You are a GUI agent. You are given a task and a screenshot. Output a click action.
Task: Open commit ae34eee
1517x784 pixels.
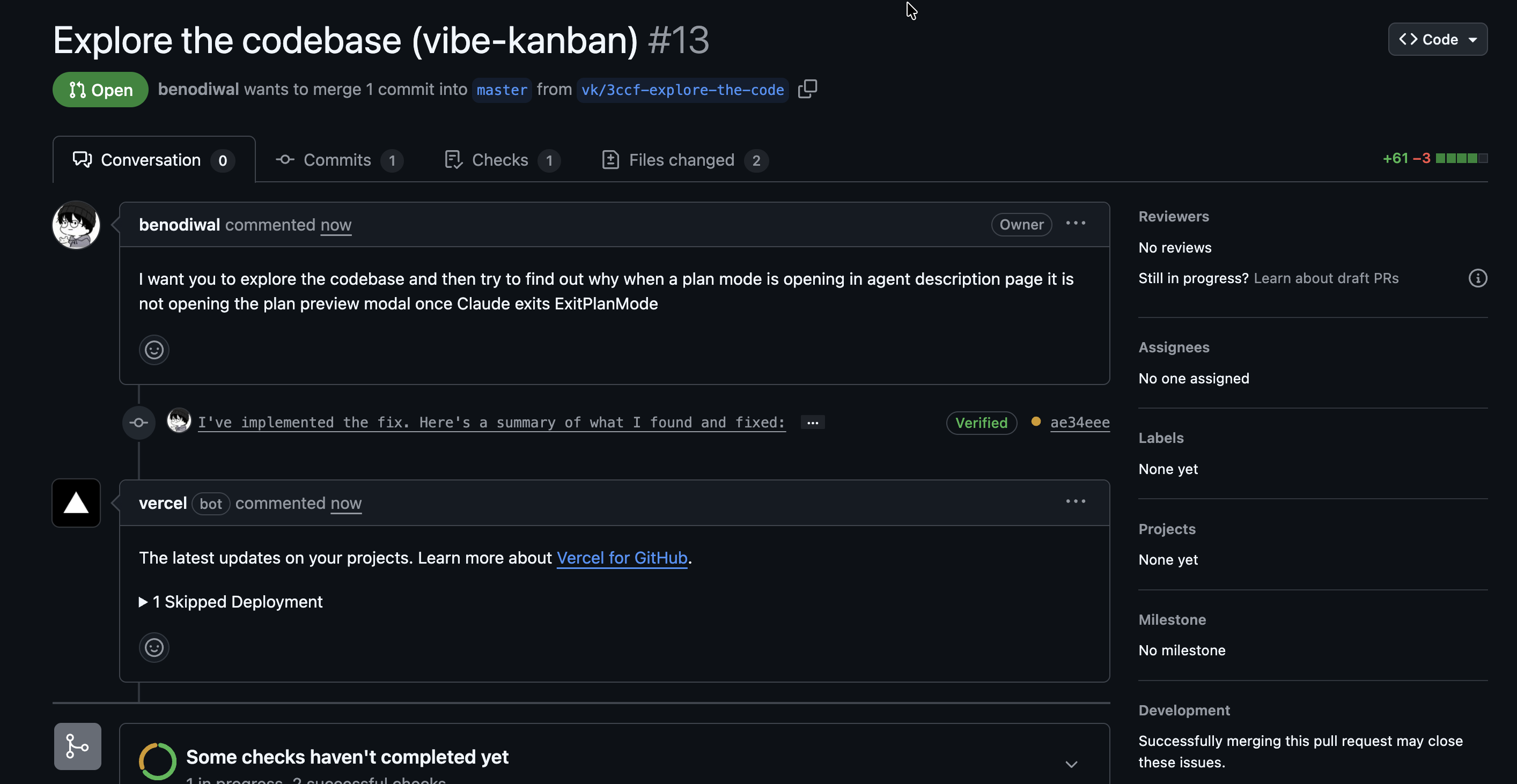pyautogui.click(x=1080, y=422)
